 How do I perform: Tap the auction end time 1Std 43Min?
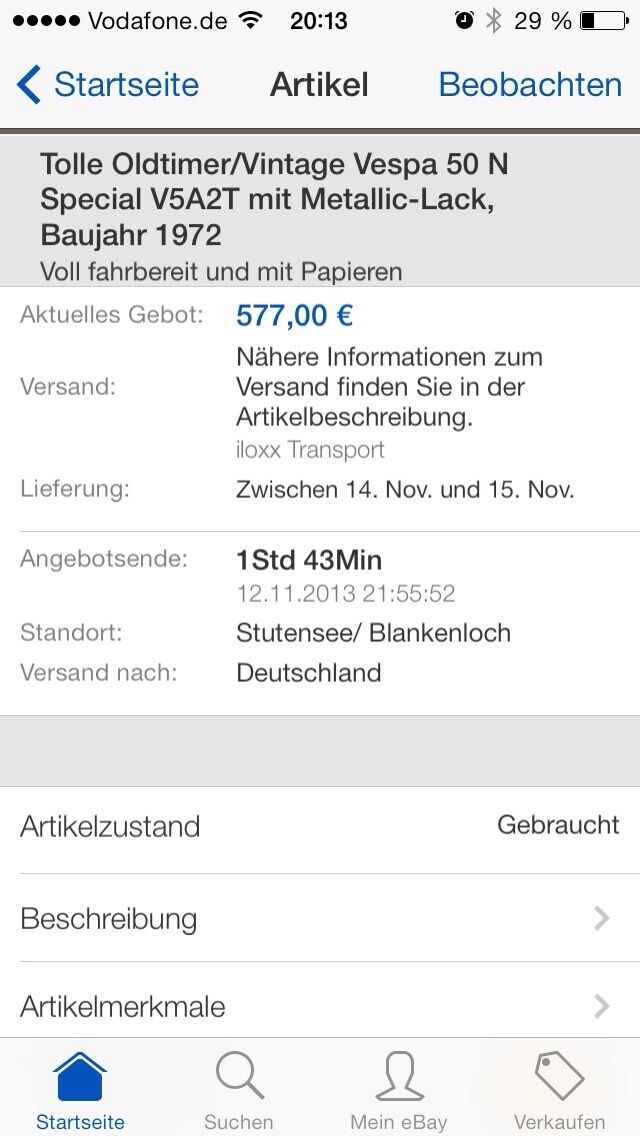point(309,560)
